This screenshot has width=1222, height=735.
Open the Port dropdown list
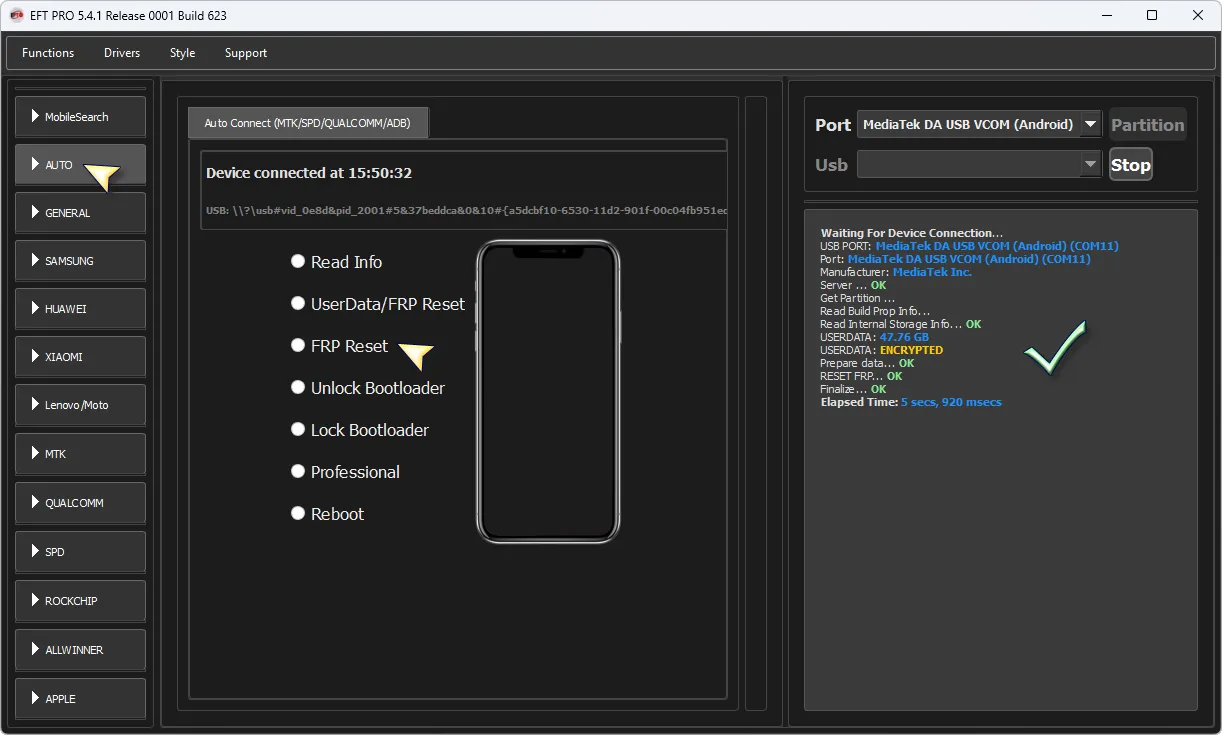tap(1090, 125)
